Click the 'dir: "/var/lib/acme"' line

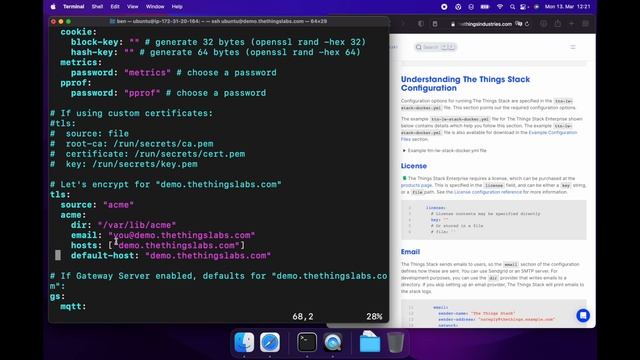coord(123,225)
